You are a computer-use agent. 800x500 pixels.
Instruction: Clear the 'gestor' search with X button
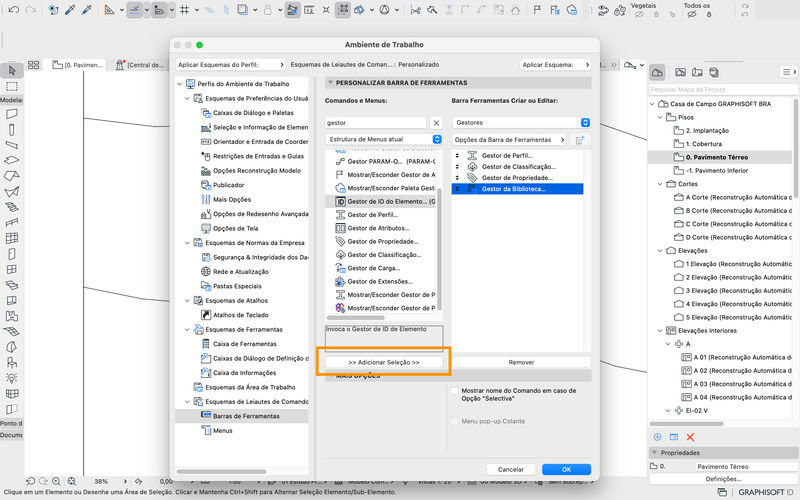[x=436, y=123]
